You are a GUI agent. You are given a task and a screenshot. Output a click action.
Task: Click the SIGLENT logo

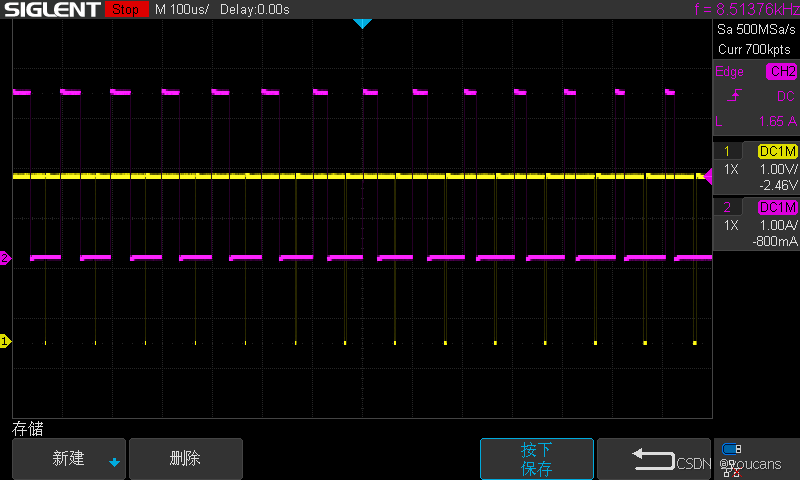tap(53, 9)
